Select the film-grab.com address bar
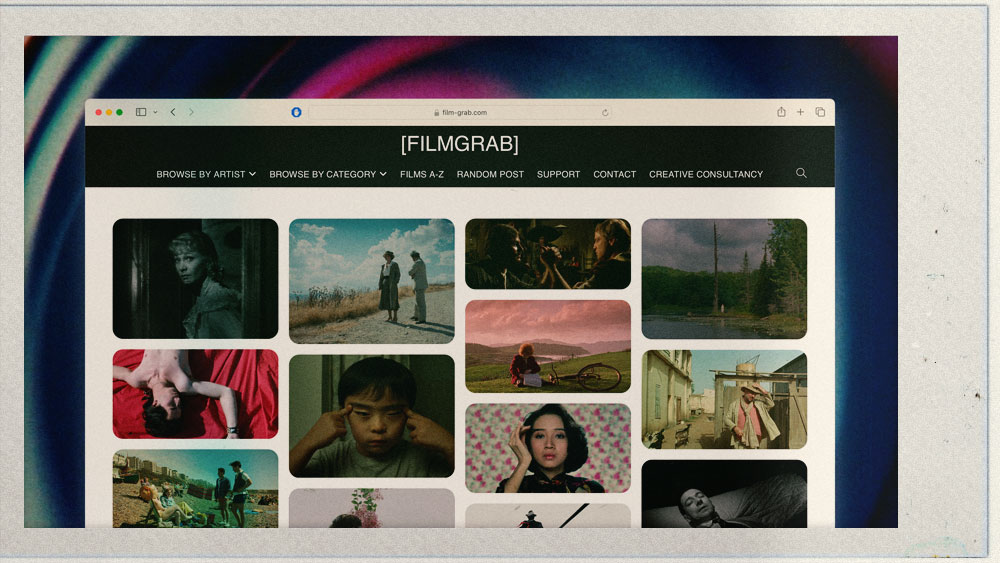 (x=460, y=112)
